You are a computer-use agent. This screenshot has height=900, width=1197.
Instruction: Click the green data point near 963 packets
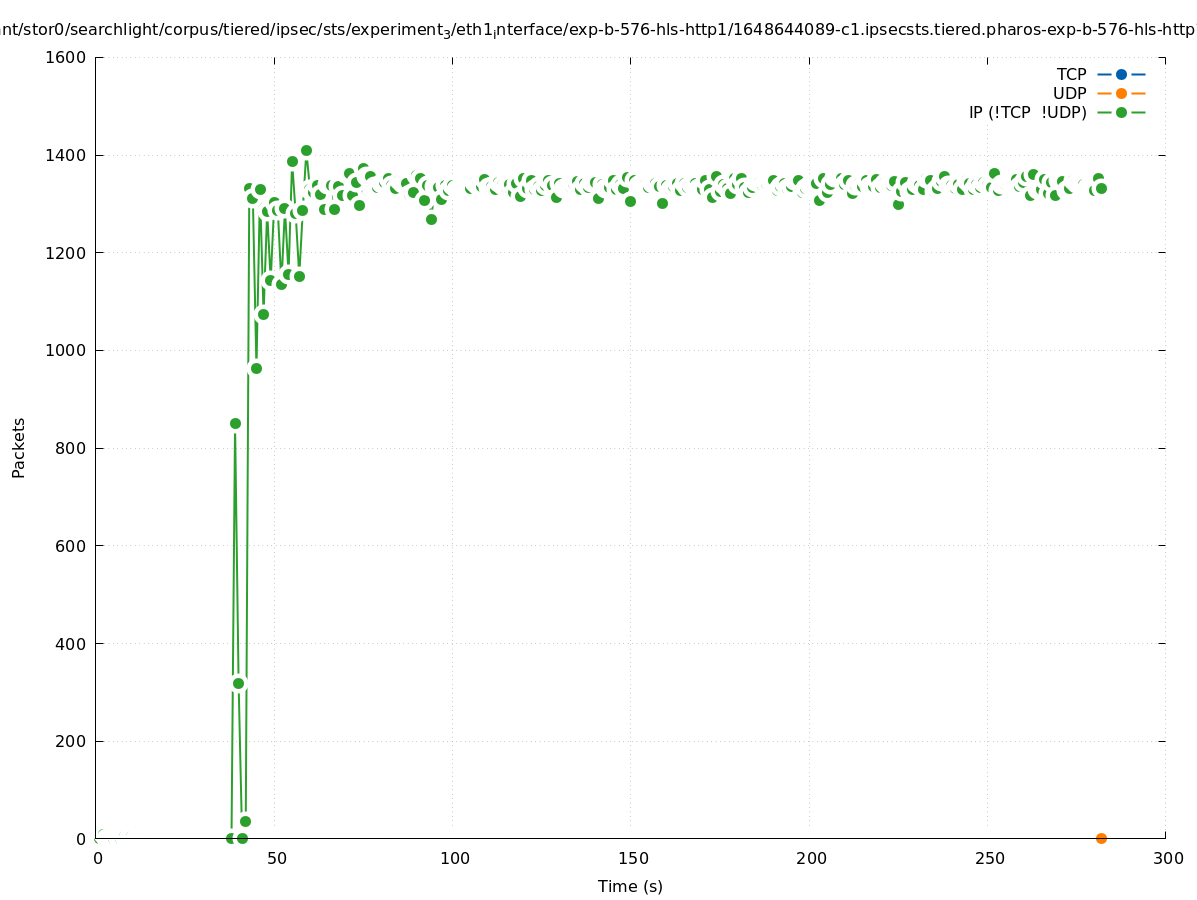[256, 368]
